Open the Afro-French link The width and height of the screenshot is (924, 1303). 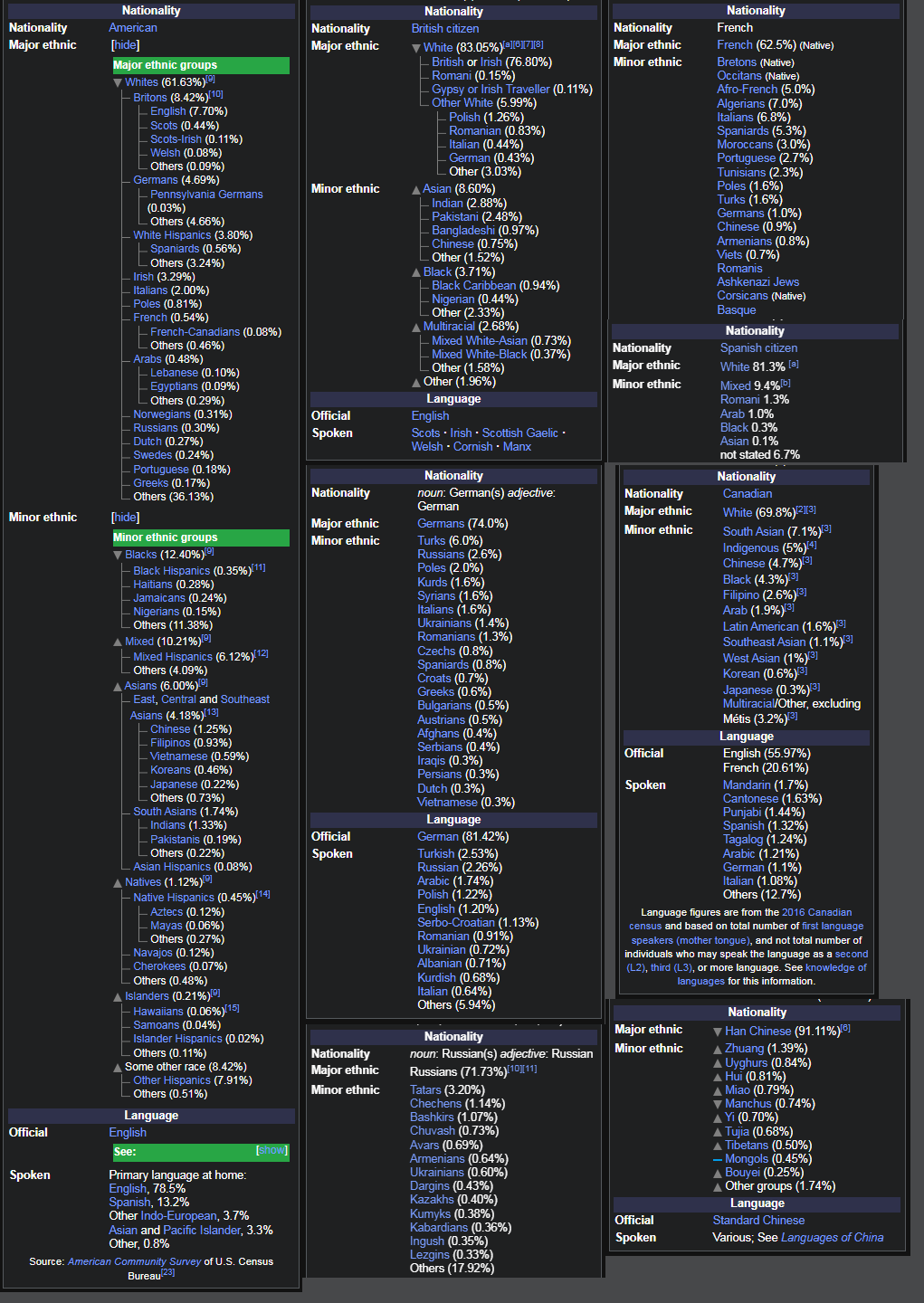(x=748, y=90)
